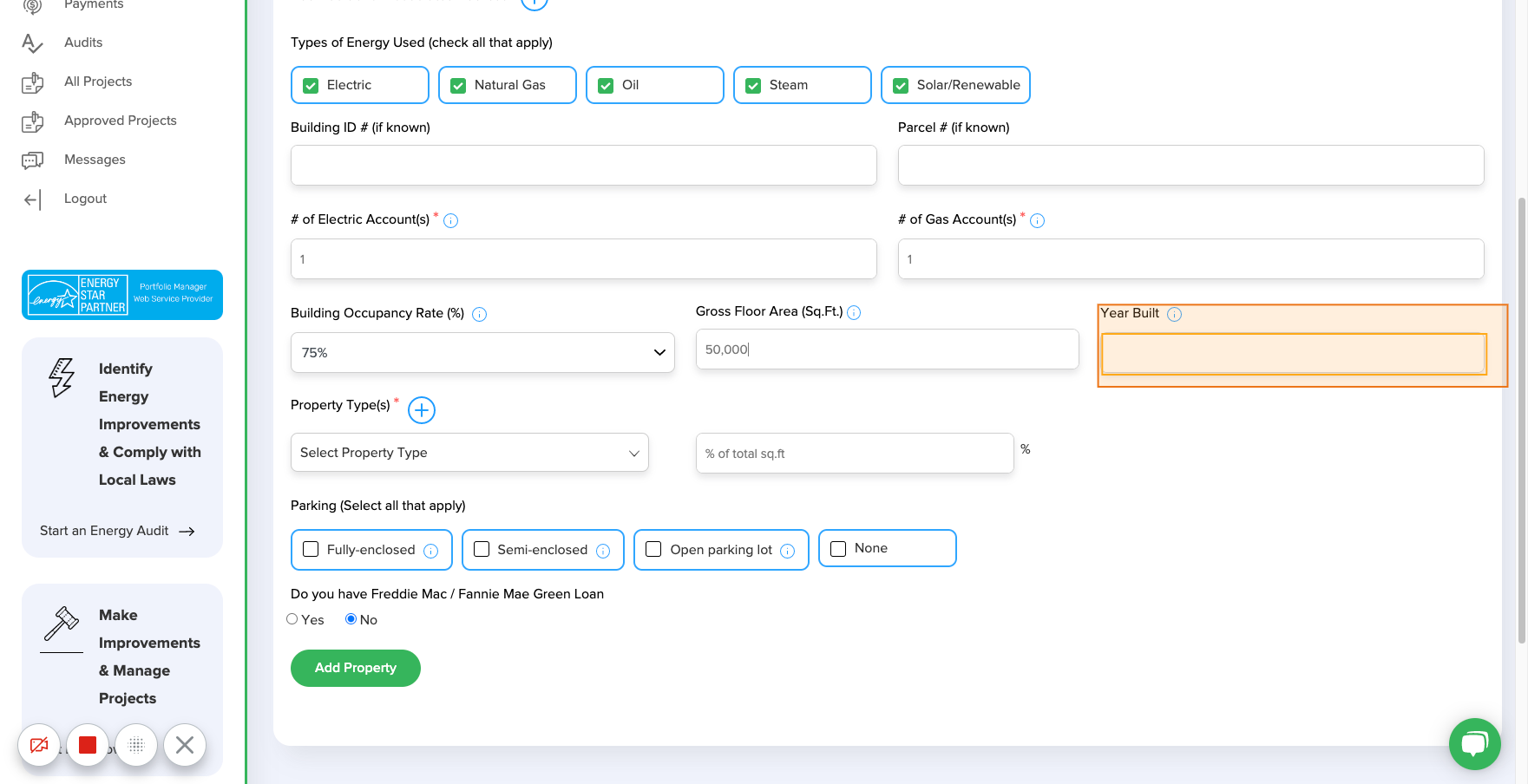This screenshot has height=784, width=1528.
Task: Open Audits from the sidebar
Action: (x=83, y=42)
